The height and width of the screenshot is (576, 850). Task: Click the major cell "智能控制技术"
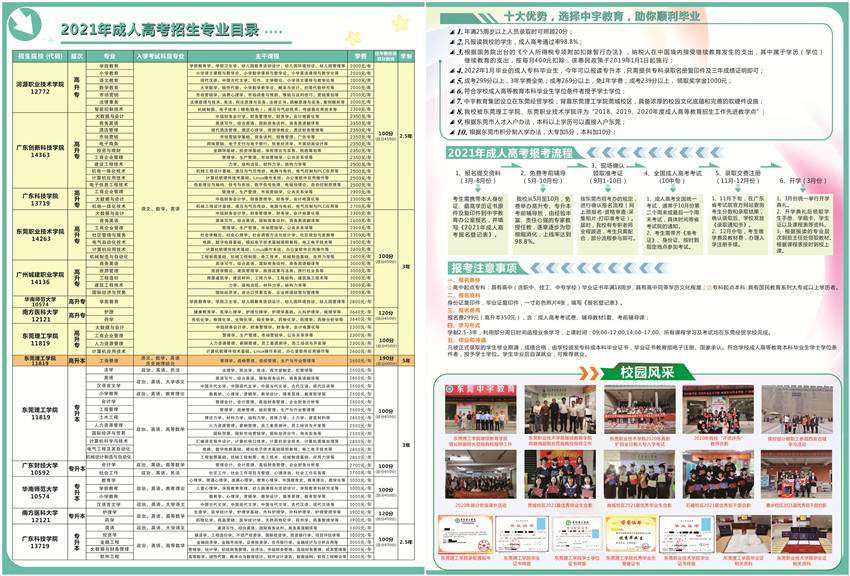point(110,109)
